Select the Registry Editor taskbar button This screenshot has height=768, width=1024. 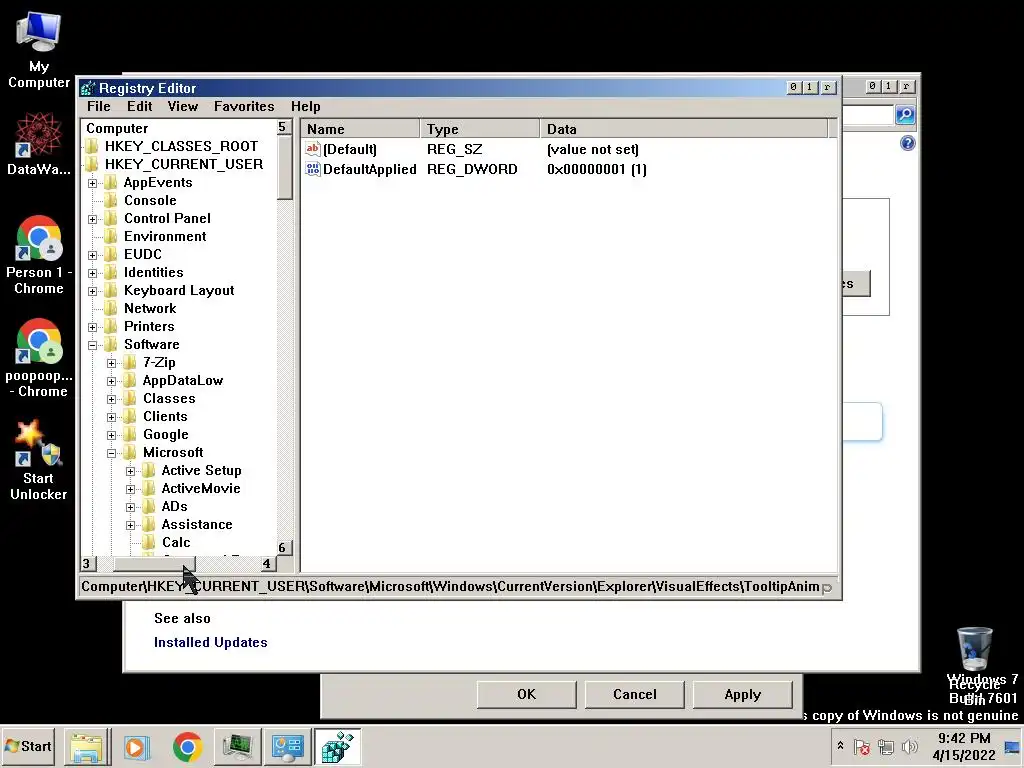337,746
